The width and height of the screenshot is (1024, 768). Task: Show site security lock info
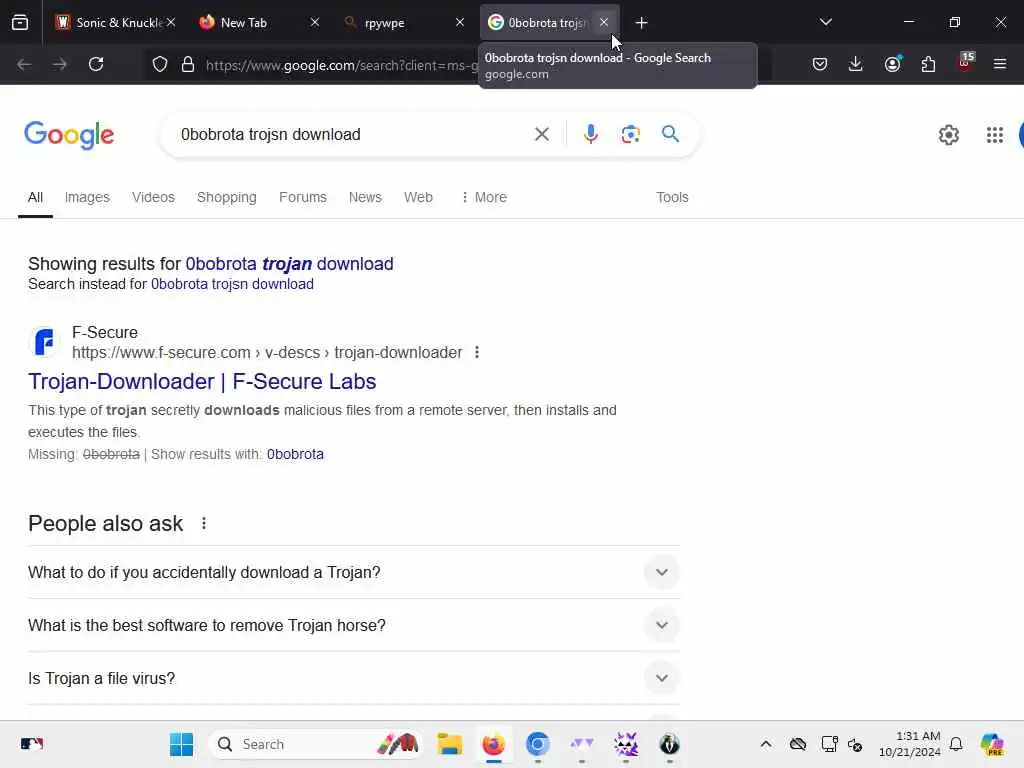tap(188, 64)
